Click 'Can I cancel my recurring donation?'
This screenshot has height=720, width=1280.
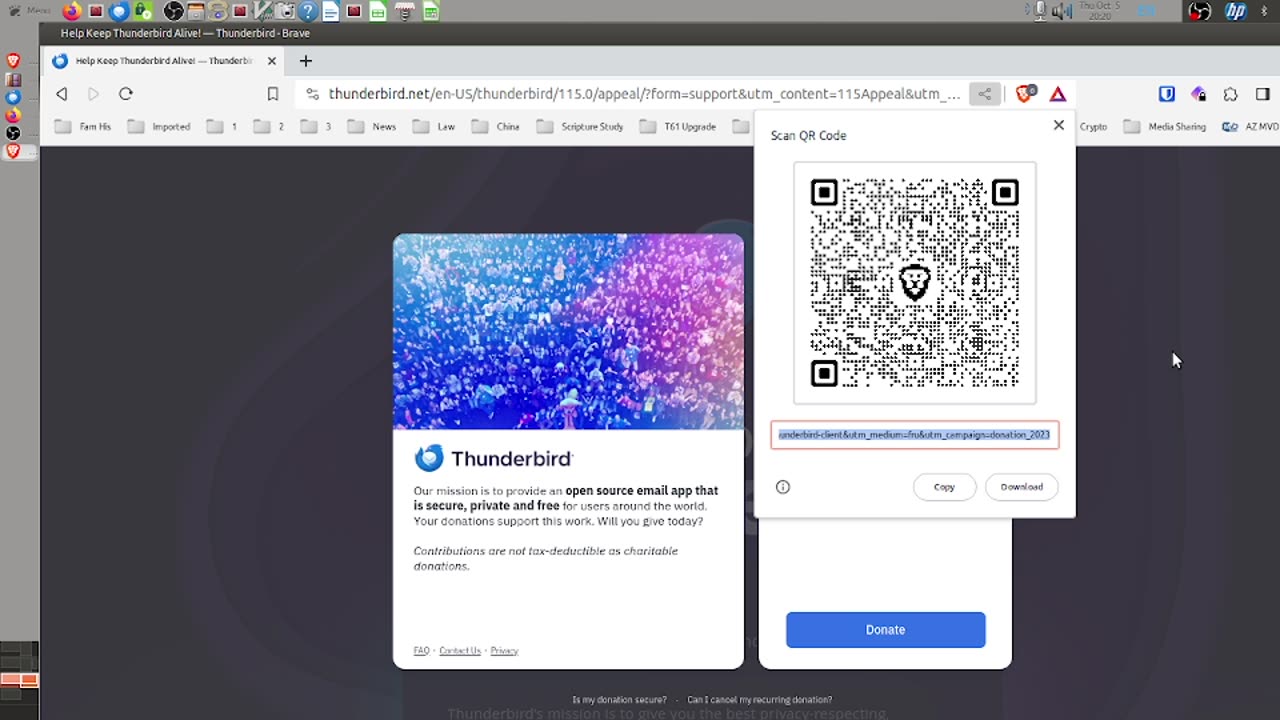(x=760, y=700)
